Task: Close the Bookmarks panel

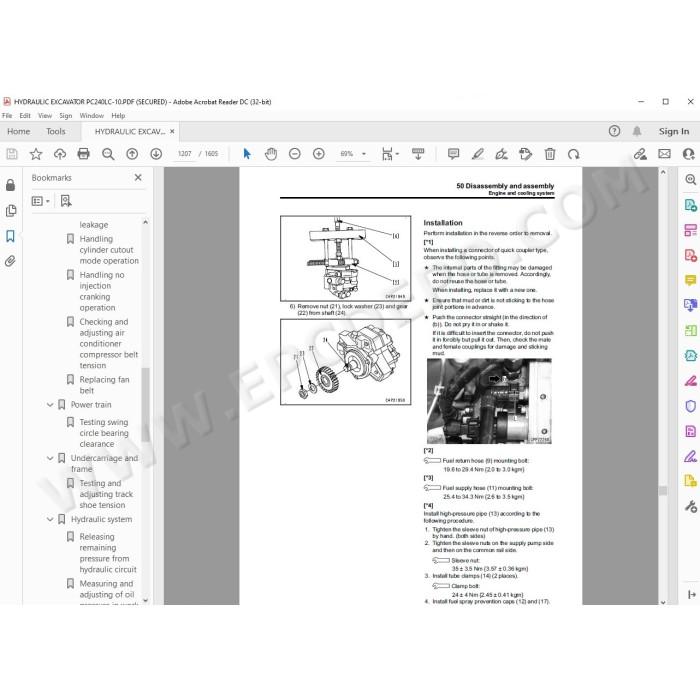Action: (138, 178)
